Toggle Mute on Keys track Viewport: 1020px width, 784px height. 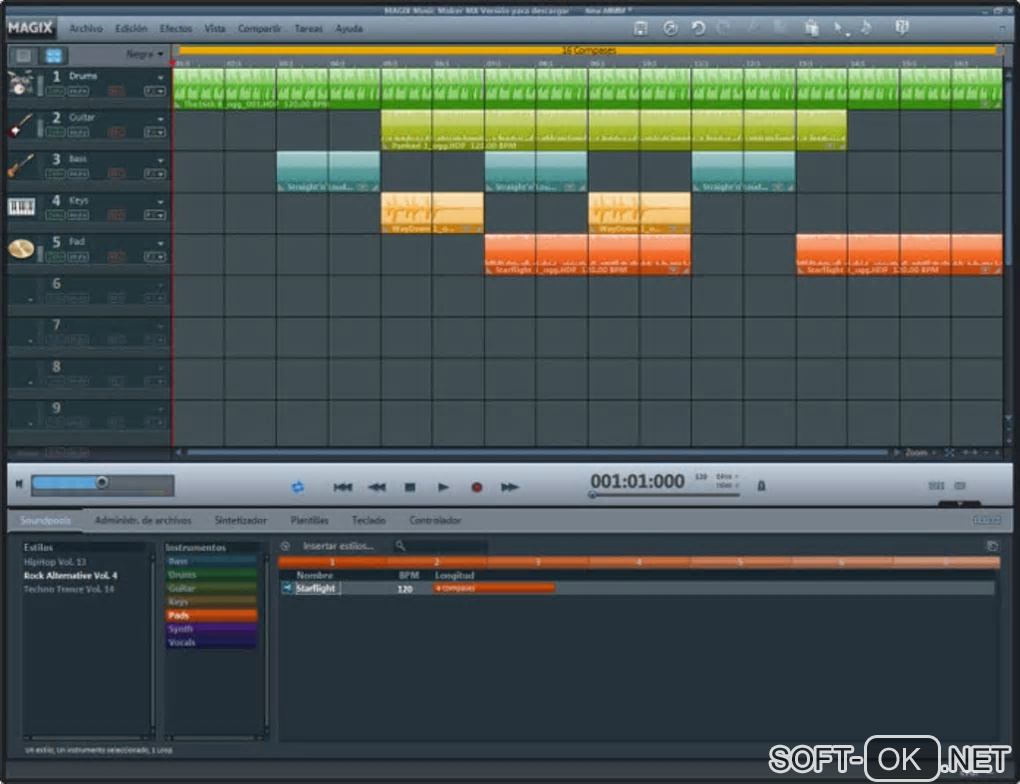[x=78, y=215]
